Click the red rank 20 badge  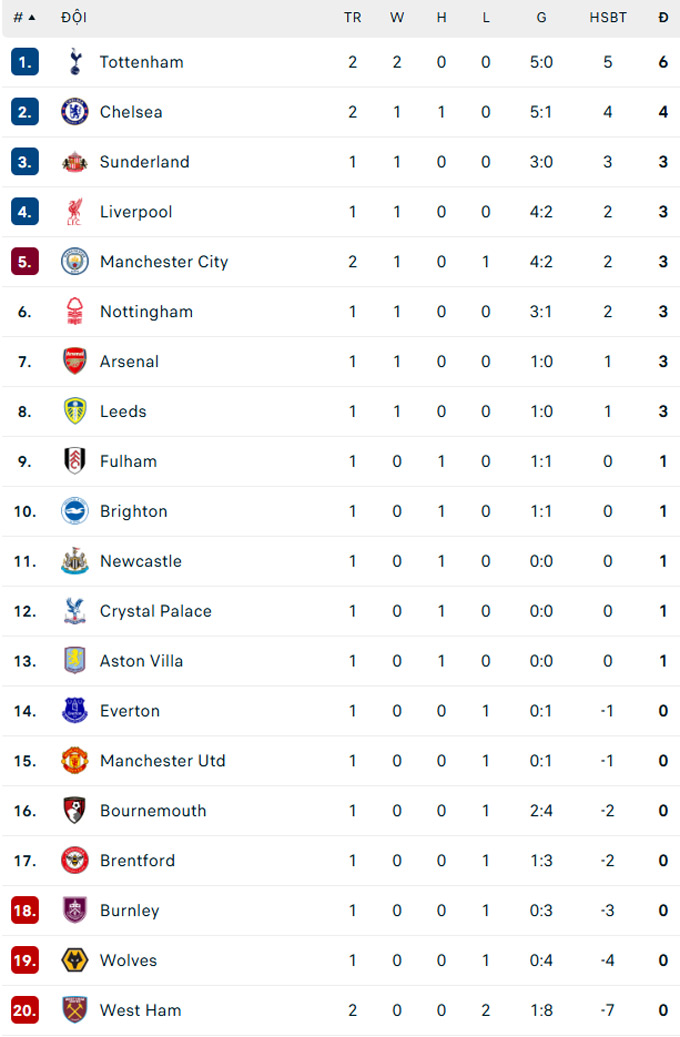[x=24, y=1010]
